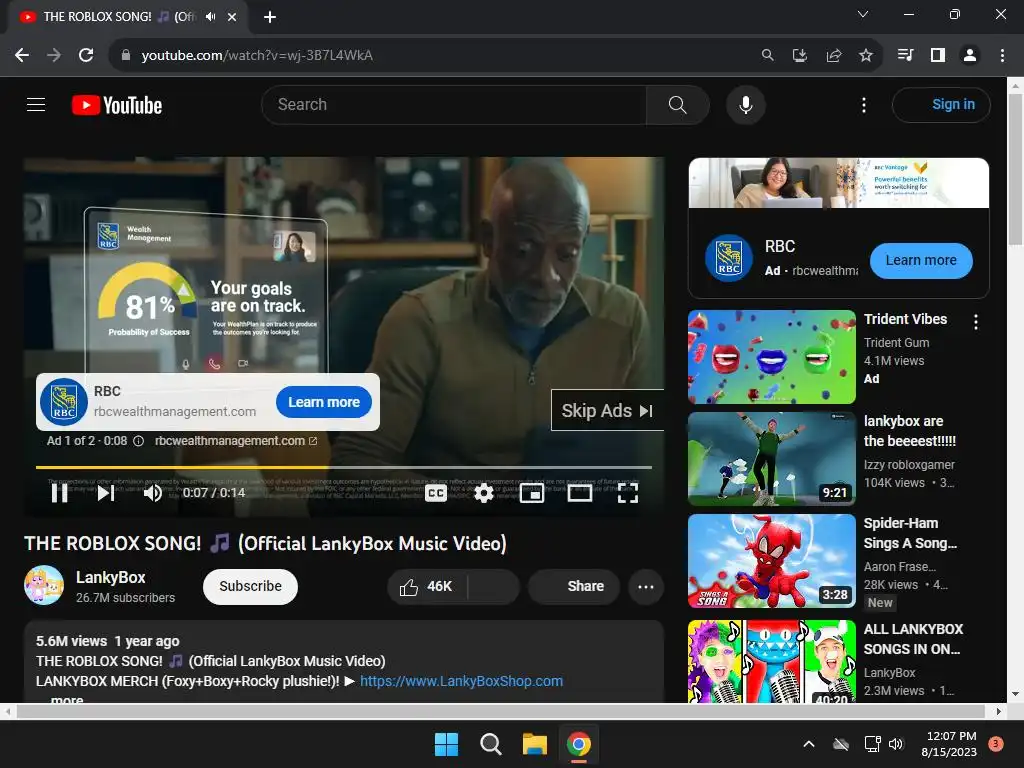This screenshot has width=1024, height=768.
Task: Subscribe to LankyBox
Action: pos(250,586)
